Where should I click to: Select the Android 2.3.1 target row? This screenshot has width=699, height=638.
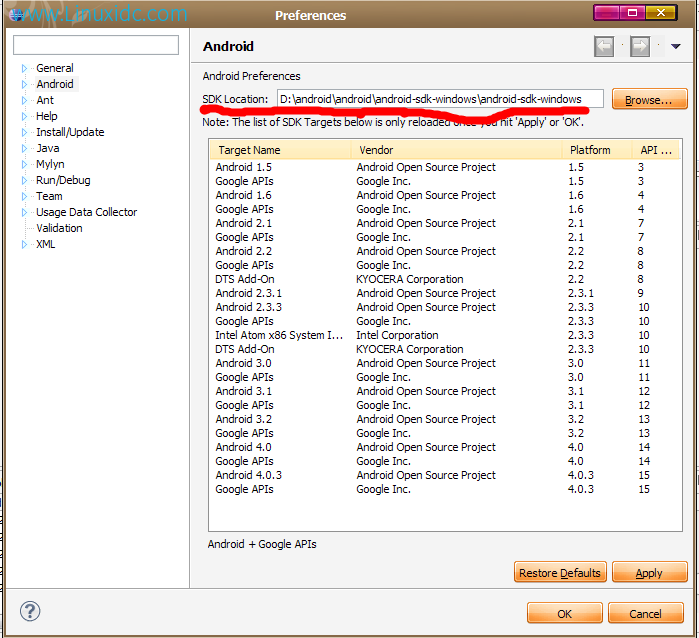(x=445, y=293)
